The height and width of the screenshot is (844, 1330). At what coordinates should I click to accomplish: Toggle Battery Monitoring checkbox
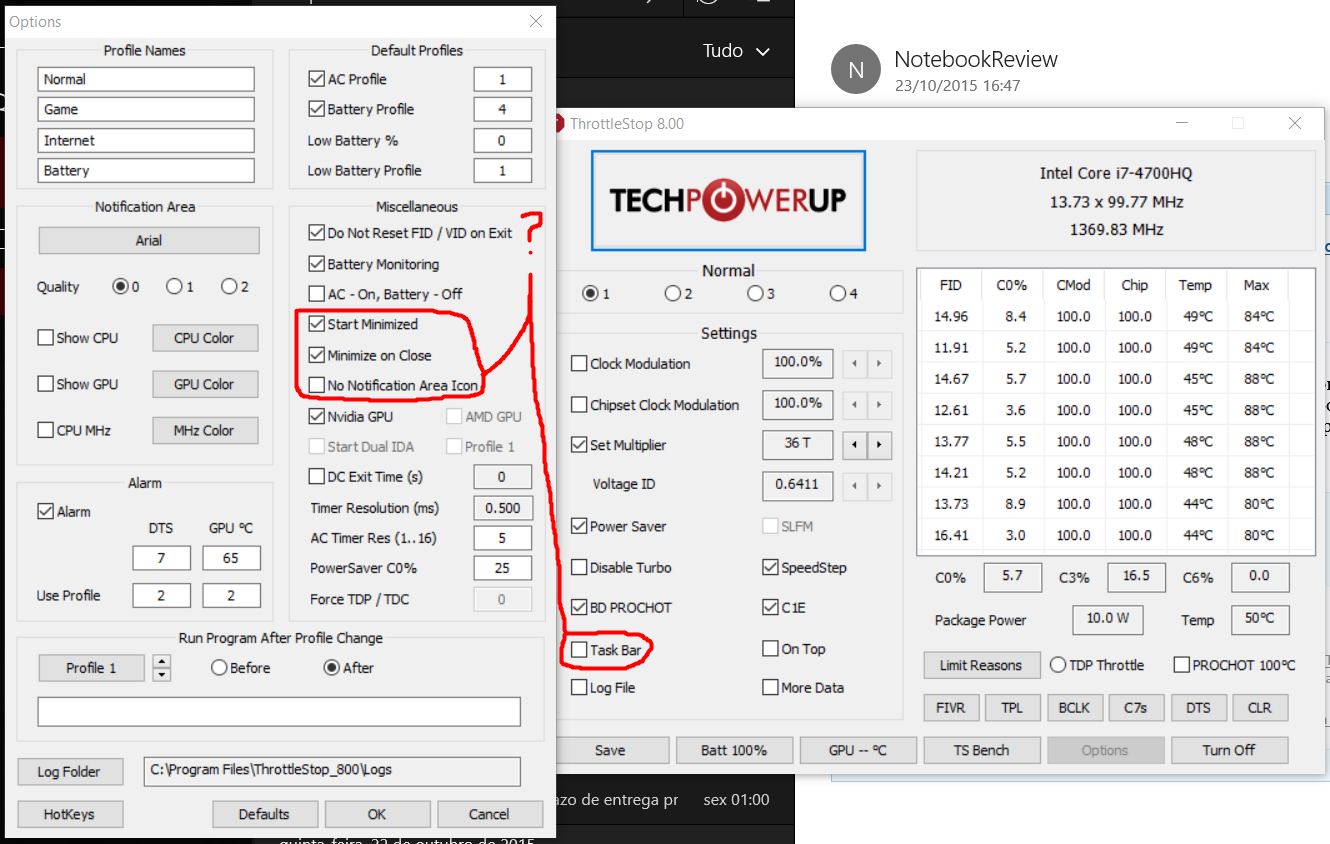pyautogui.click(x=316, y=264)
